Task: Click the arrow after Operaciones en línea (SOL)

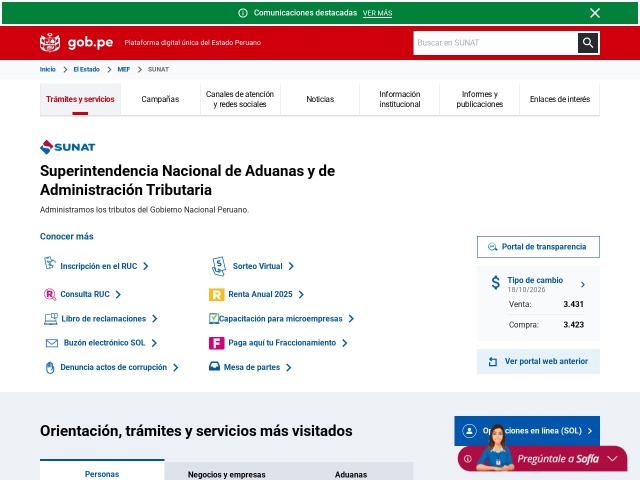Action: (590, 431)
